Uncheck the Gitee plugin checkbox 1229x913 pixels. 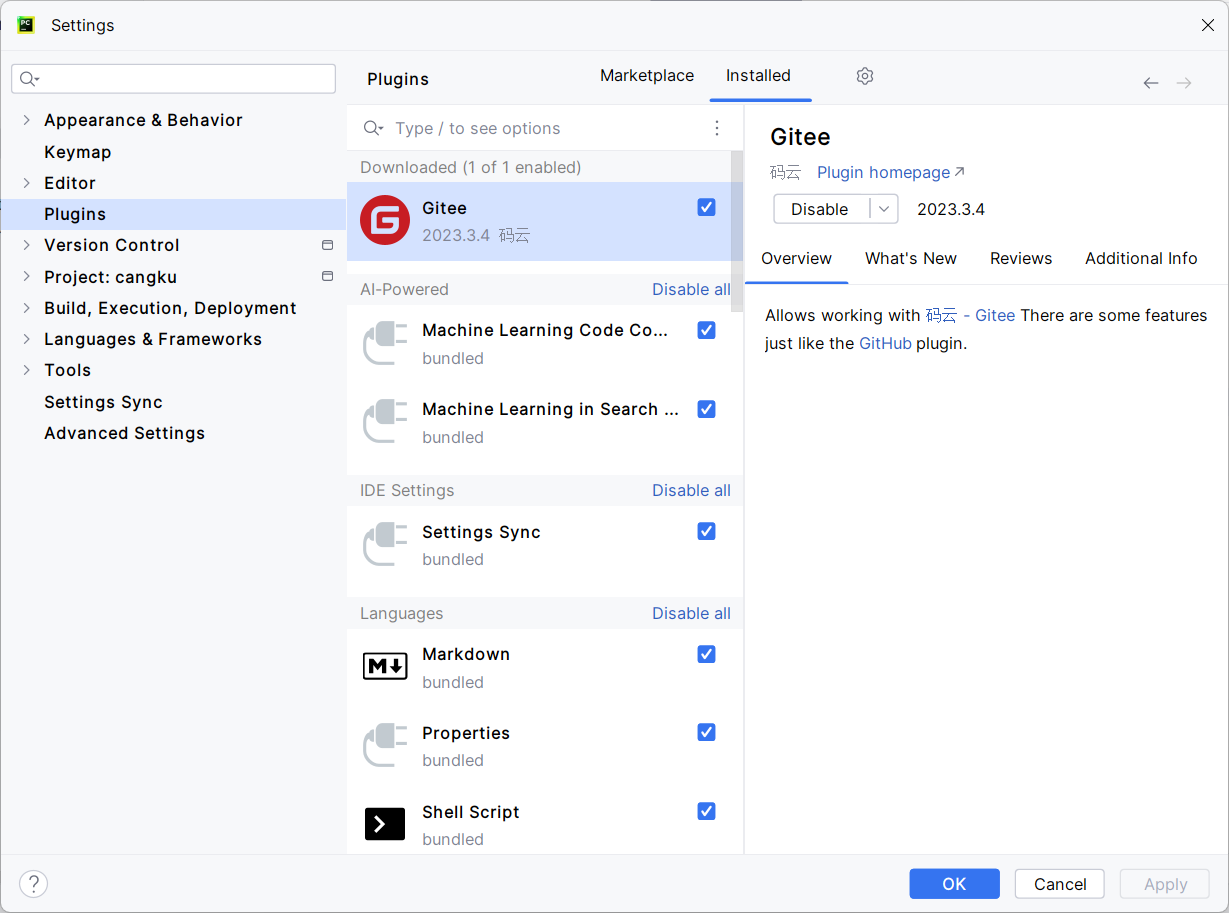click(707, 207)
